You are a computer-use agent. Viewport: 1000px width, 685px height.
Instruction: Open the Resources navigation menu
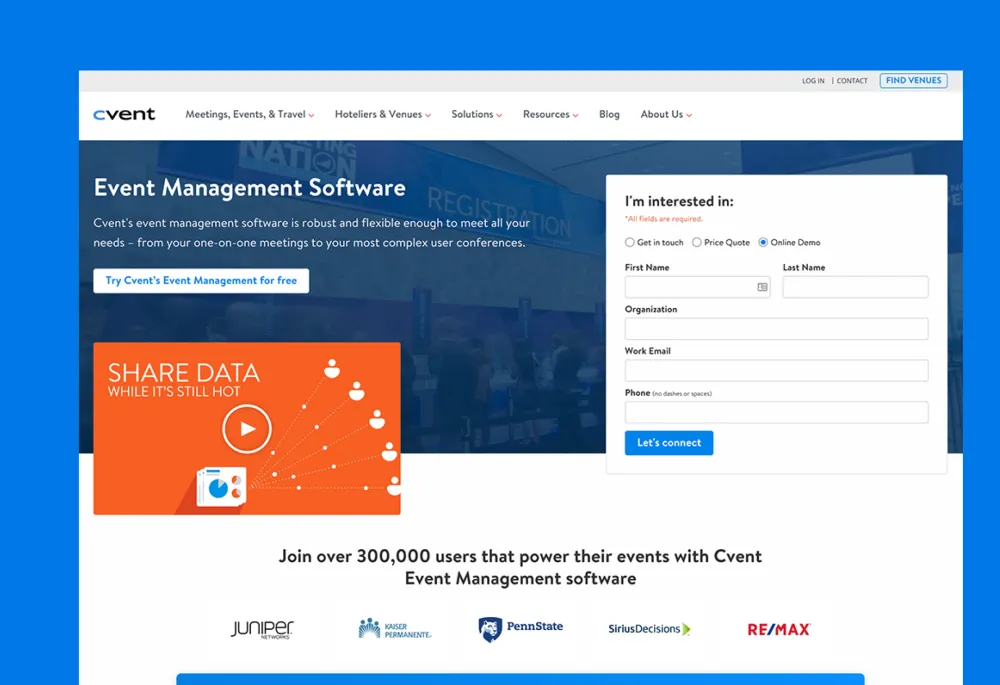550,114
